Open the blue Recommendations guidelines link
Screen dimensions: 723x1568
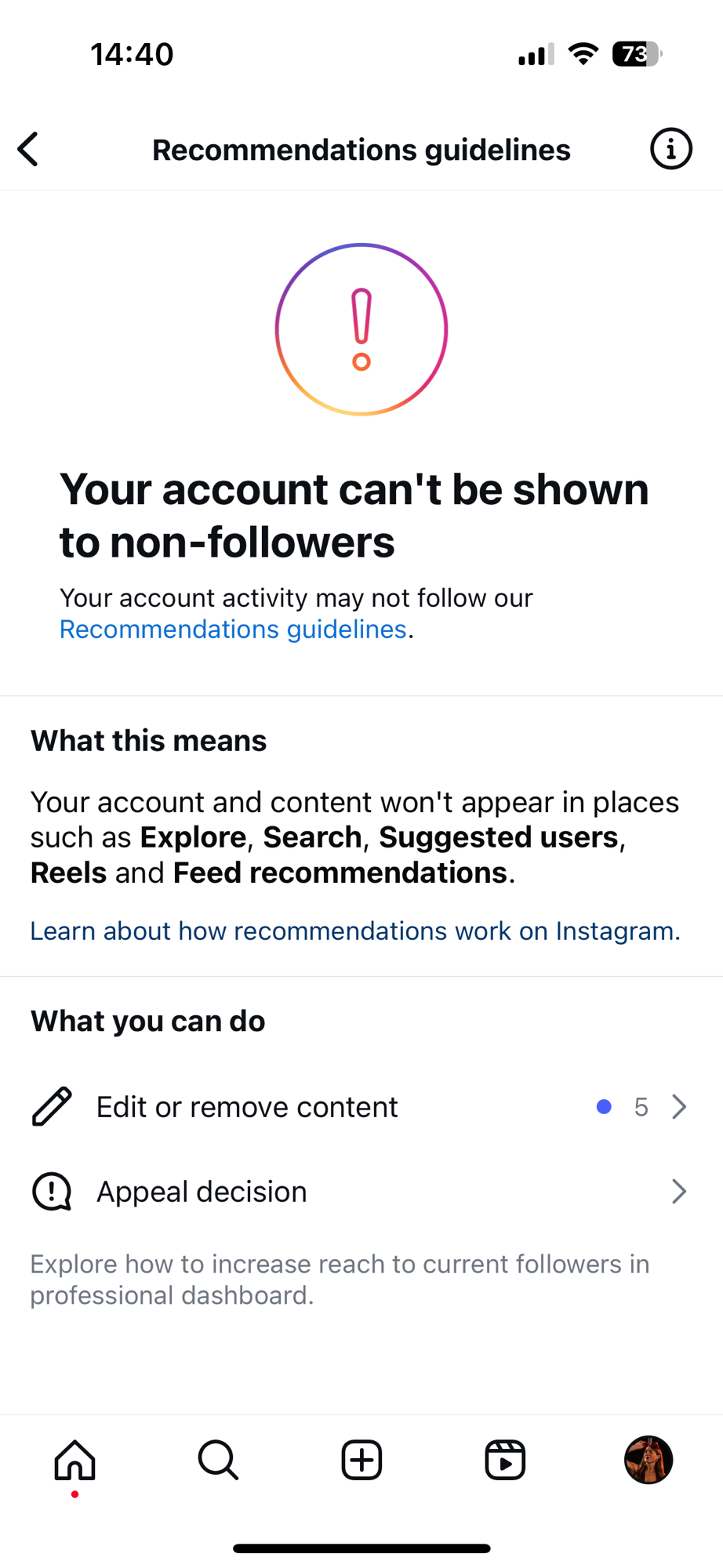tap(233, 630)
